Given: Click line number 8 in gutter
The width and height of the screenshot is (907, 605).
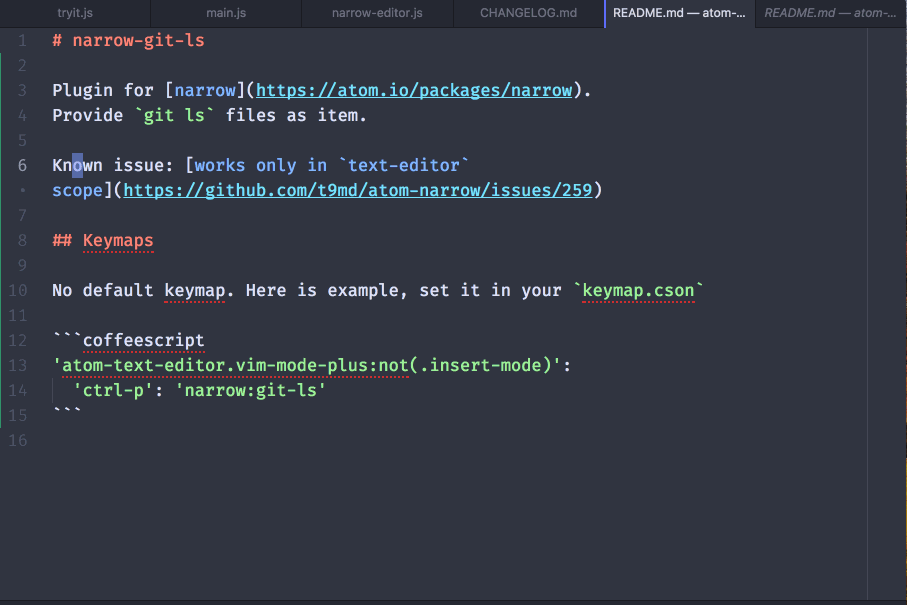Looking at the screenshot, I should point(22,241).
